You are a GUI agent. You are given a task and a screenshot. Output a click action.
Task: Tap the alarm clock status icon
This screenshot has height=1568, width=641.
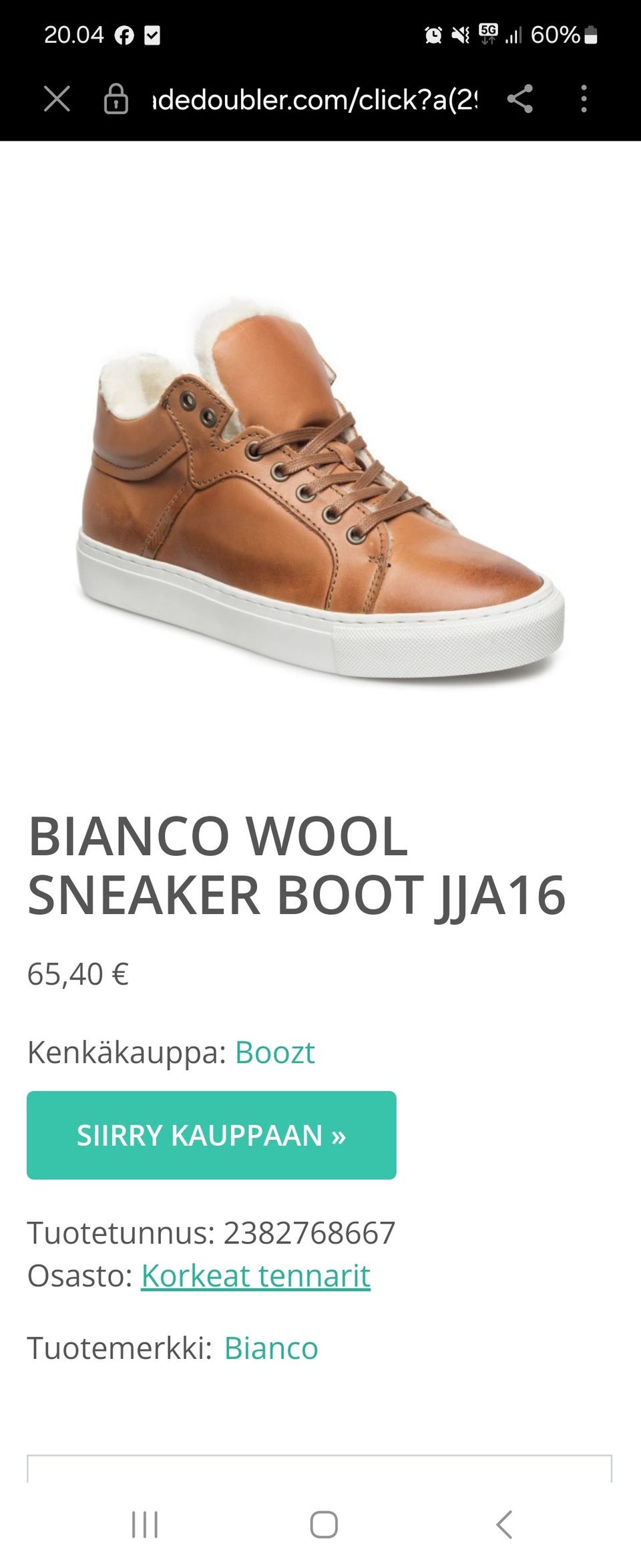click(x=433, y=35)
